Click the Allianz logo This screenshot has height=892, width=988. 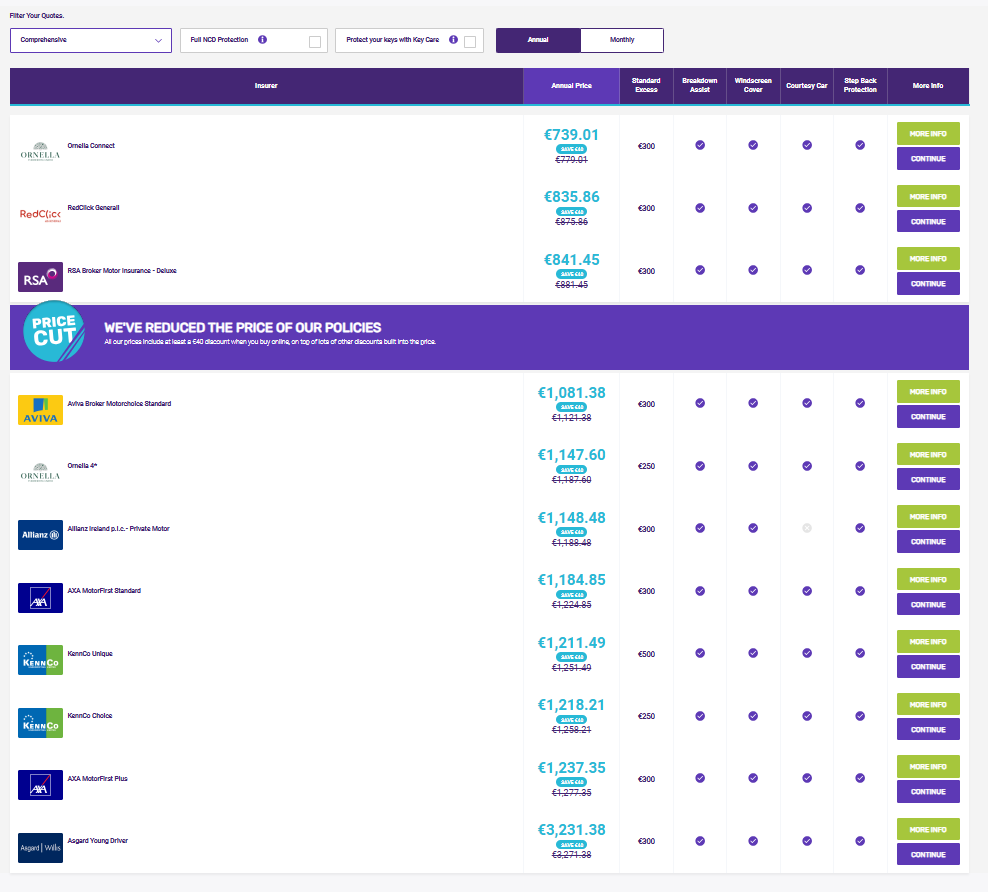(x=40, y=535)
